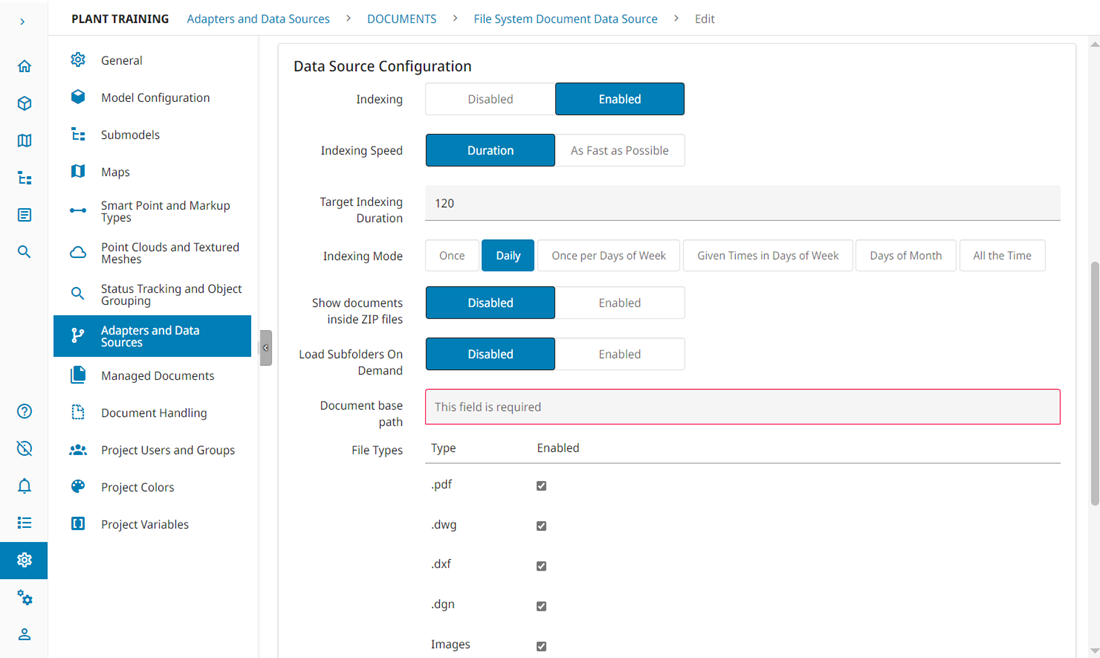Set Indexing Mode to Once per Days of Week

click(608, 255)
